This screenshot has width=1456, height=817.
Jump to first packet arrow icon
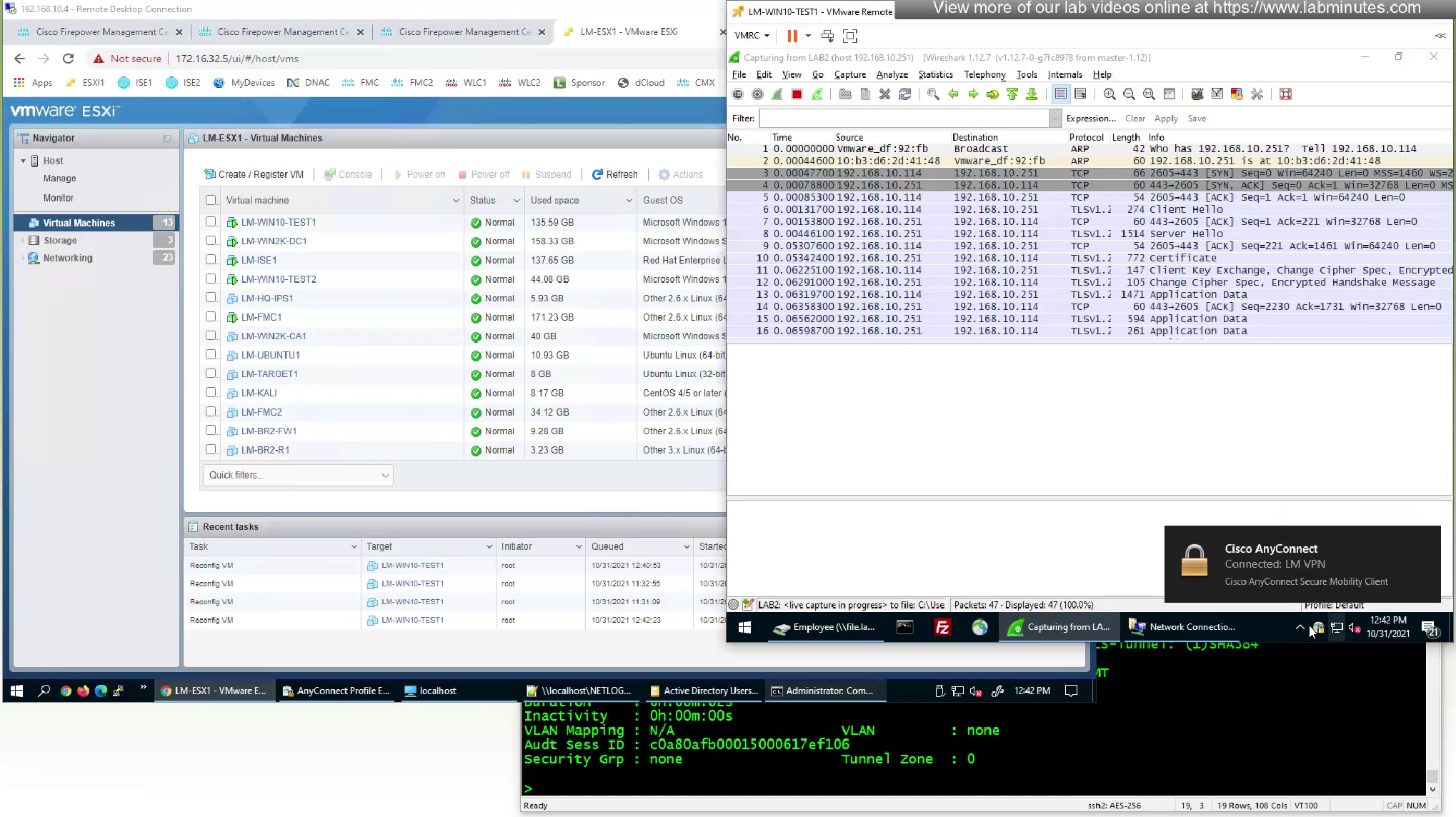tap(1012, 94)
